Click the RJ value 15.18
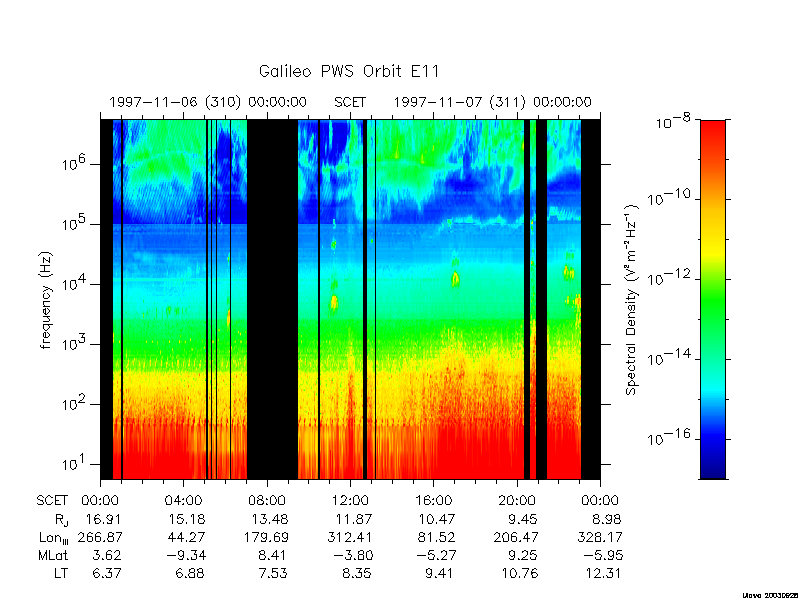The image size is (800, 600). [187, 519]
